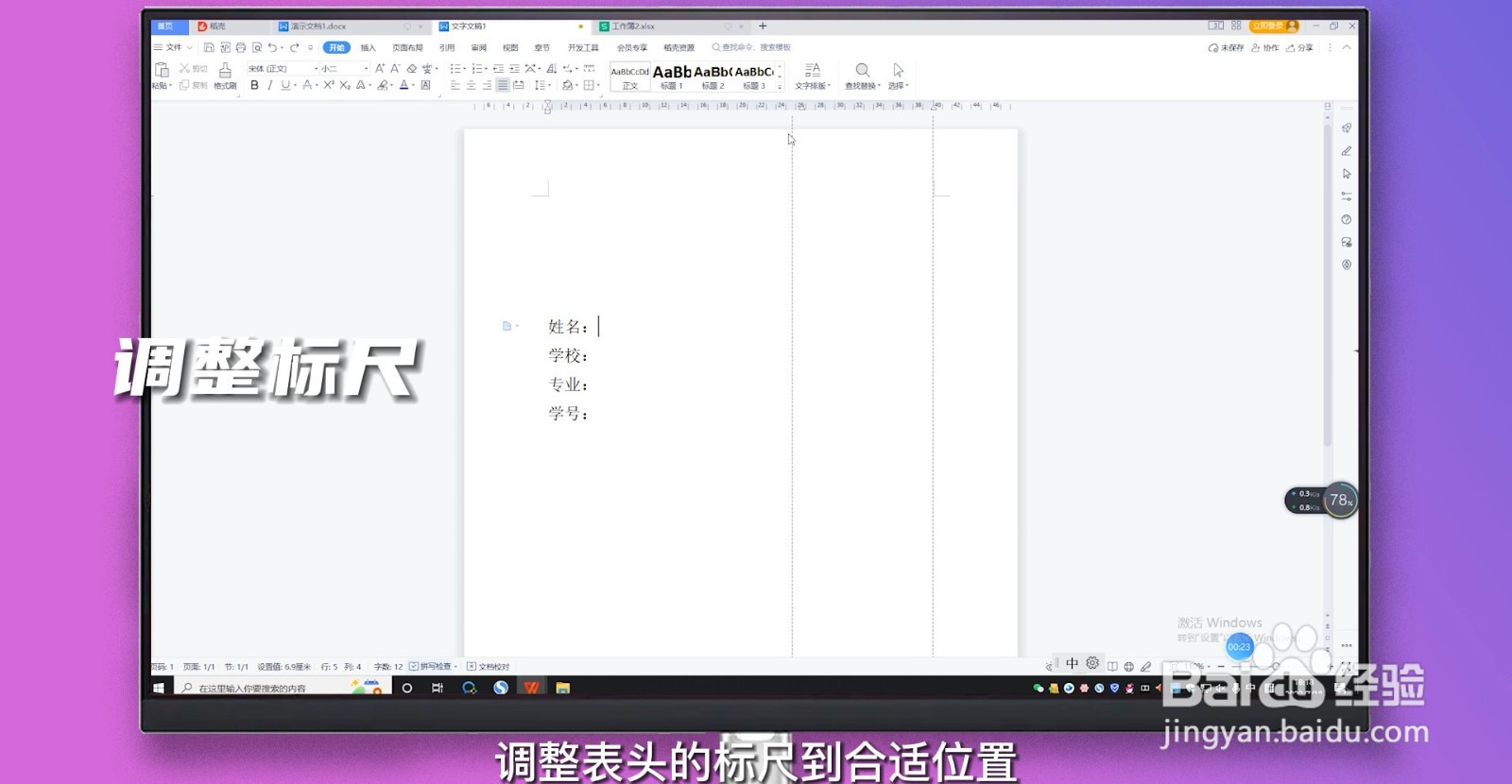The height and width of the screenshot is (784, 1512).
Task: Open the Page Layout ribbon tab
Action: pos(407,47)
